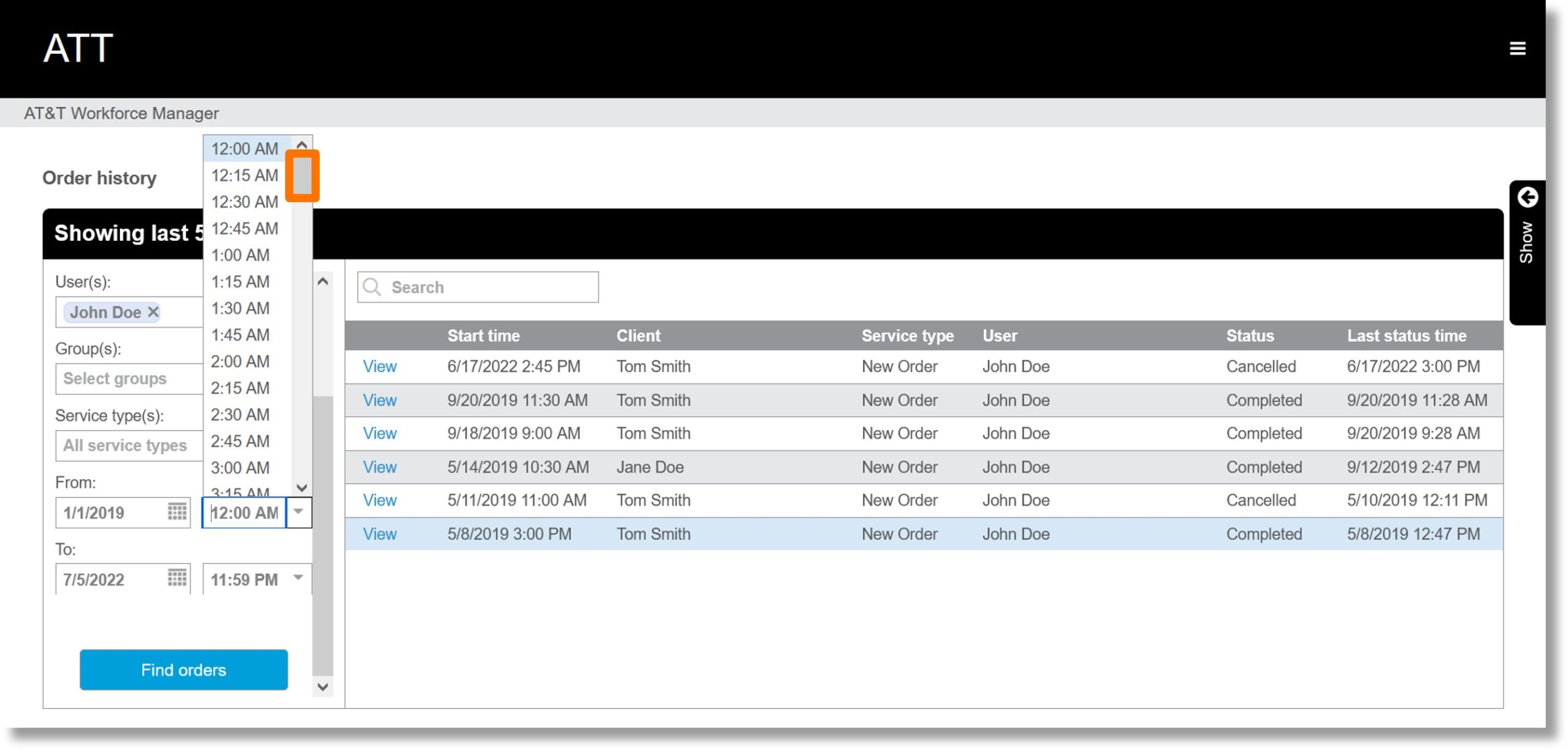
Task: Click the Show panel arrow icon
Action: pyautogui.click(x=1528, y=197)
